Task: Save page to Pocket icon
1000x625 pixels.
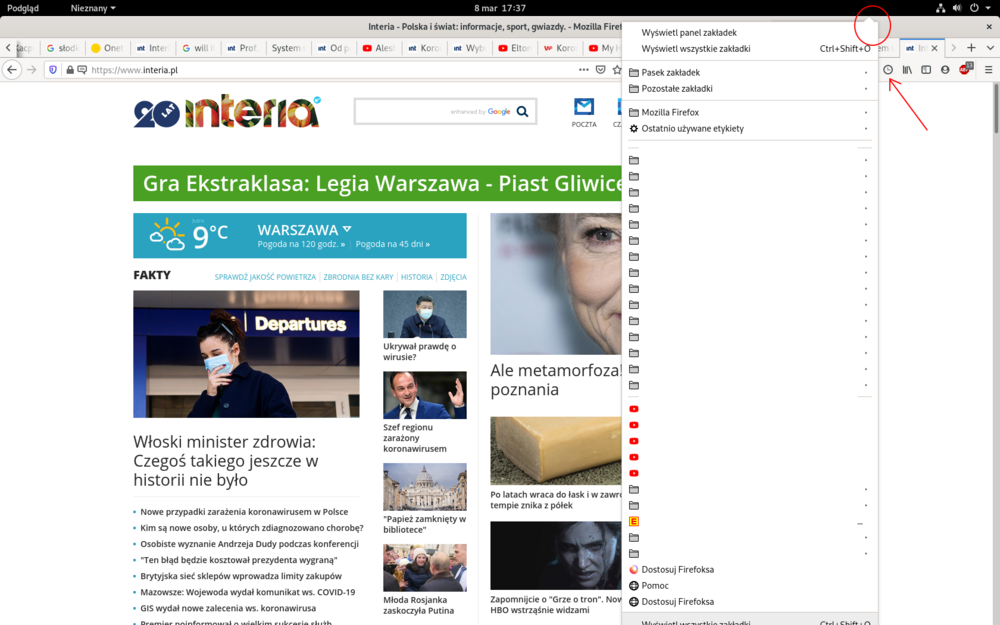Action: point(600,70)
